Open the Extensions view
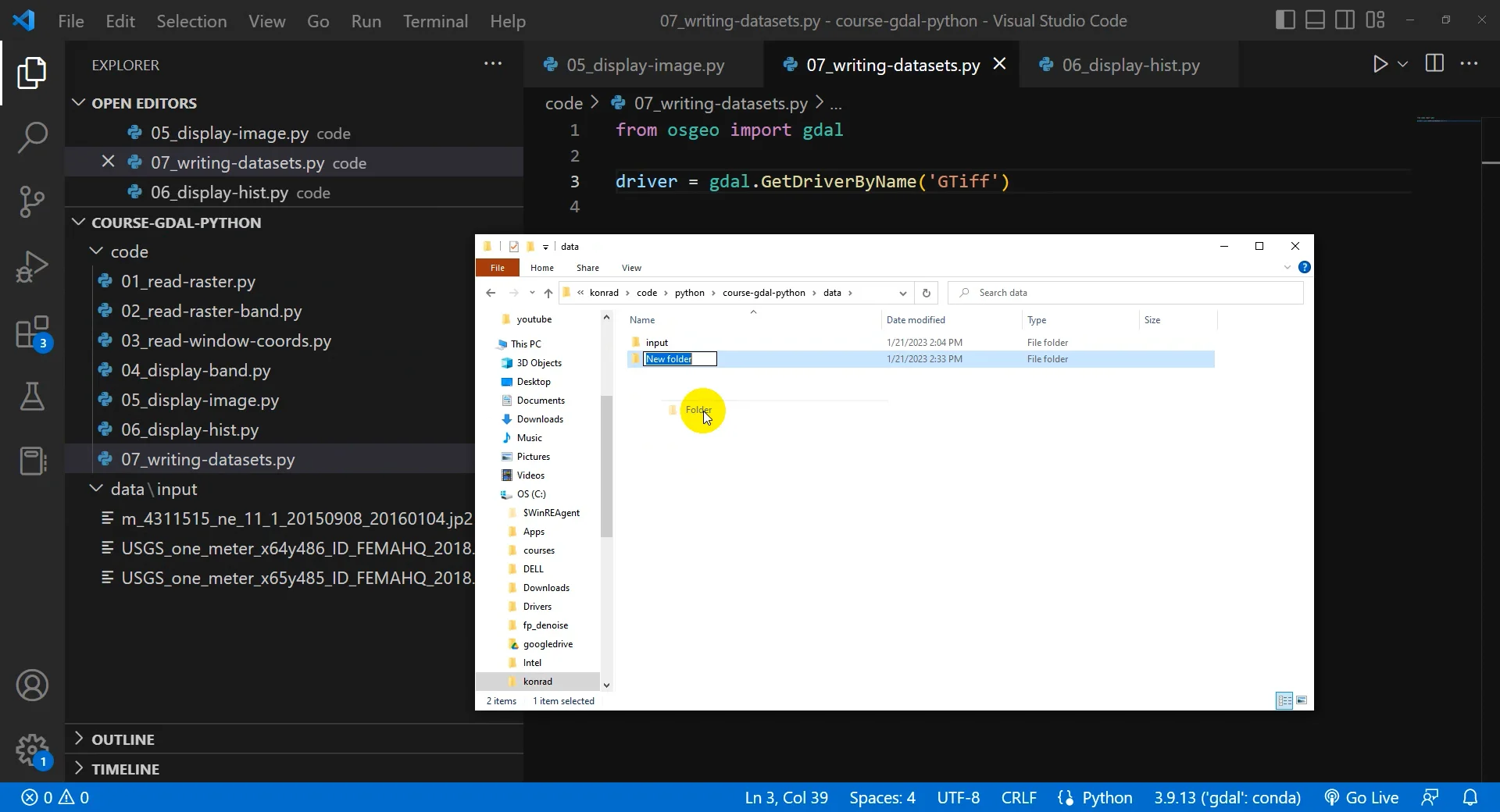Viewport: 1500px width, 812px height. coord(32,333)
